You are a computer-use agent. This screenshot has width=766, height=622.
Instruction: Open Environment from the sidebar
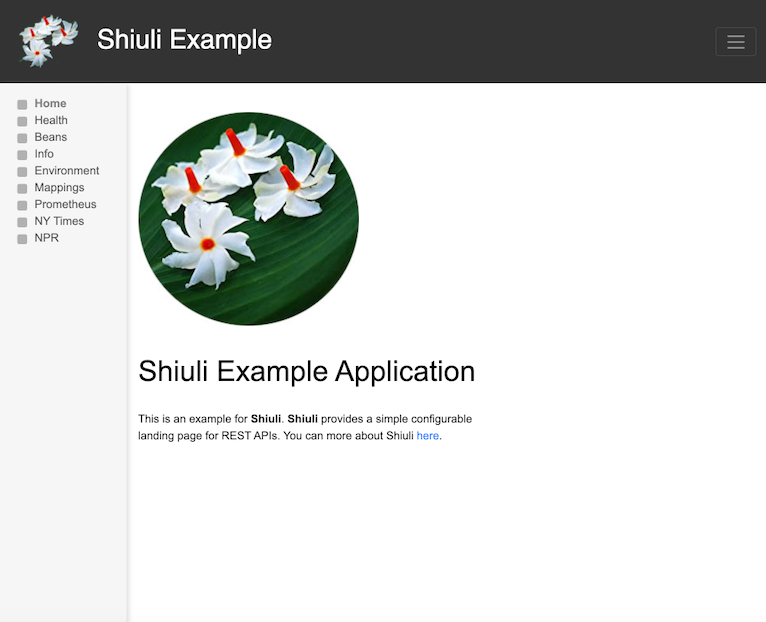coord(66,171)
